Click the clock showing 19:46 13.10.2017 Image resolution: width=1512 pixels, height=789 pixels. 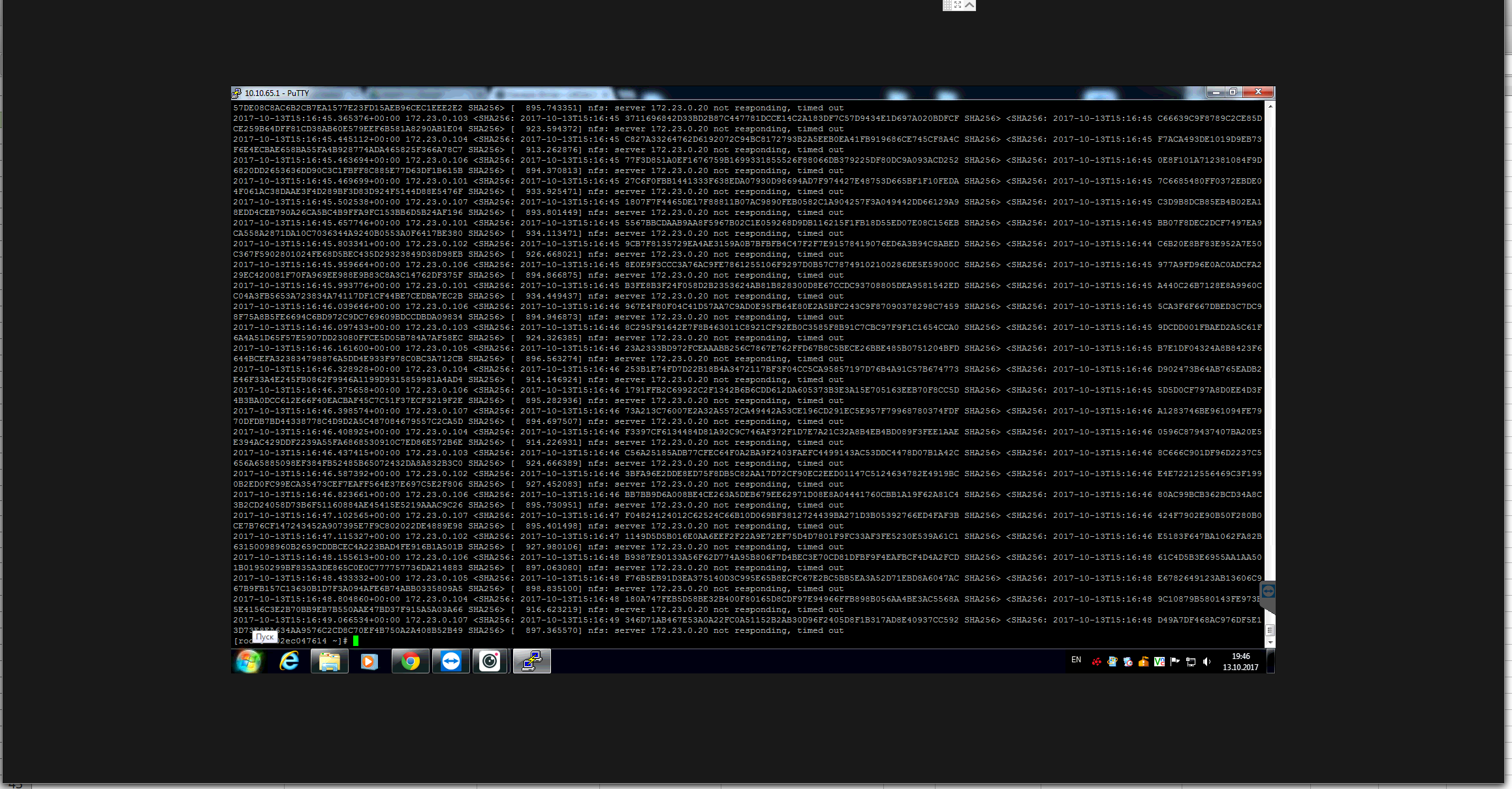coord(1240,662)
